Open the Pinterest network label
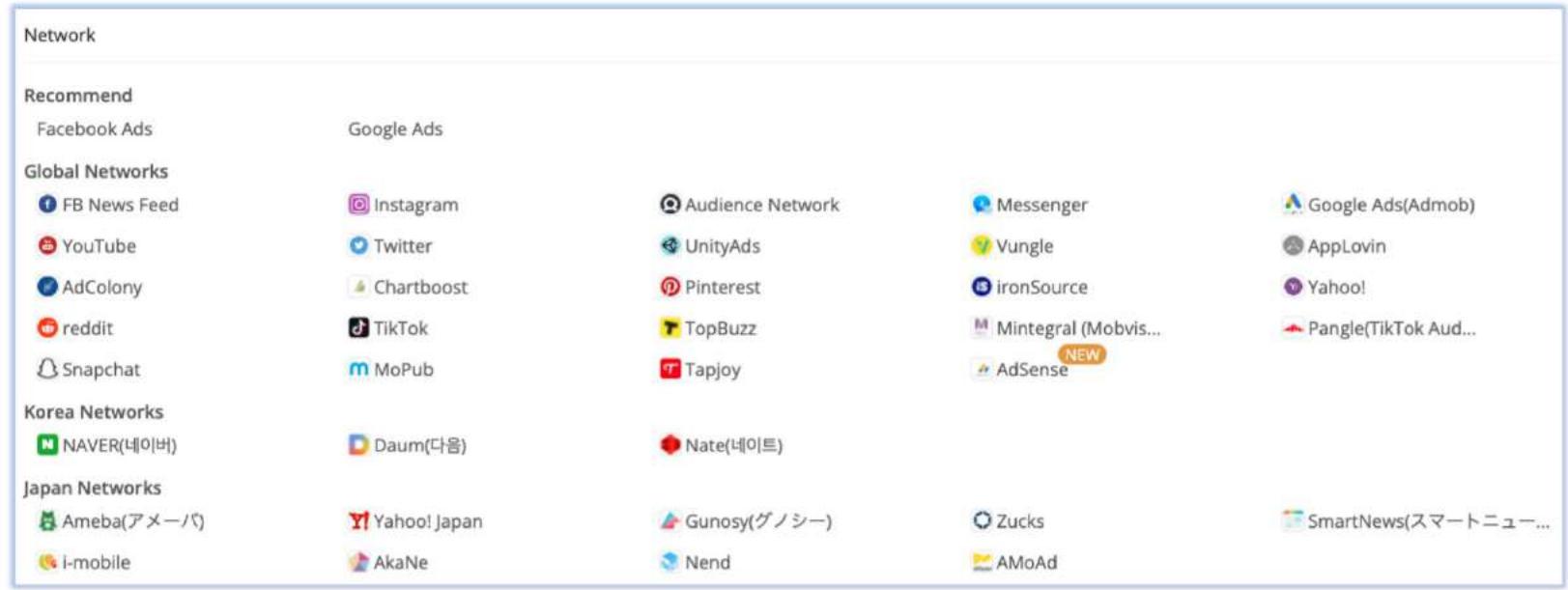The image size is (1568, 590). (x=723, y=287)
